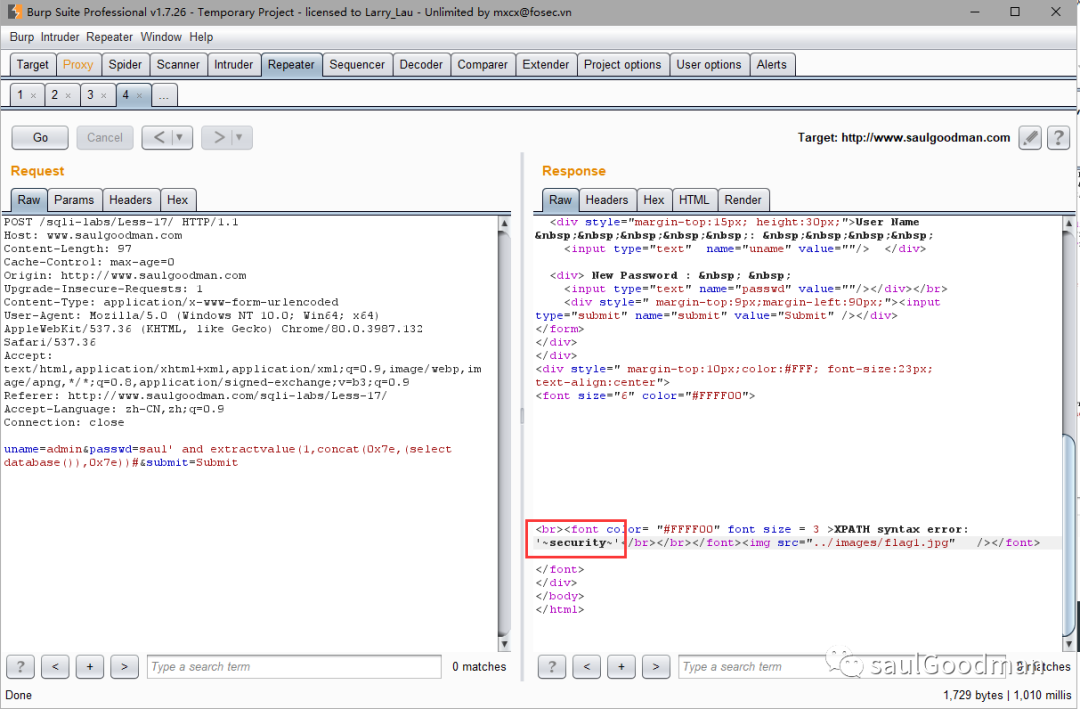Click the disabled Cancel button
Viewport: 1080px width, 709px height.
pyautogui.click(x=105, y=138)
